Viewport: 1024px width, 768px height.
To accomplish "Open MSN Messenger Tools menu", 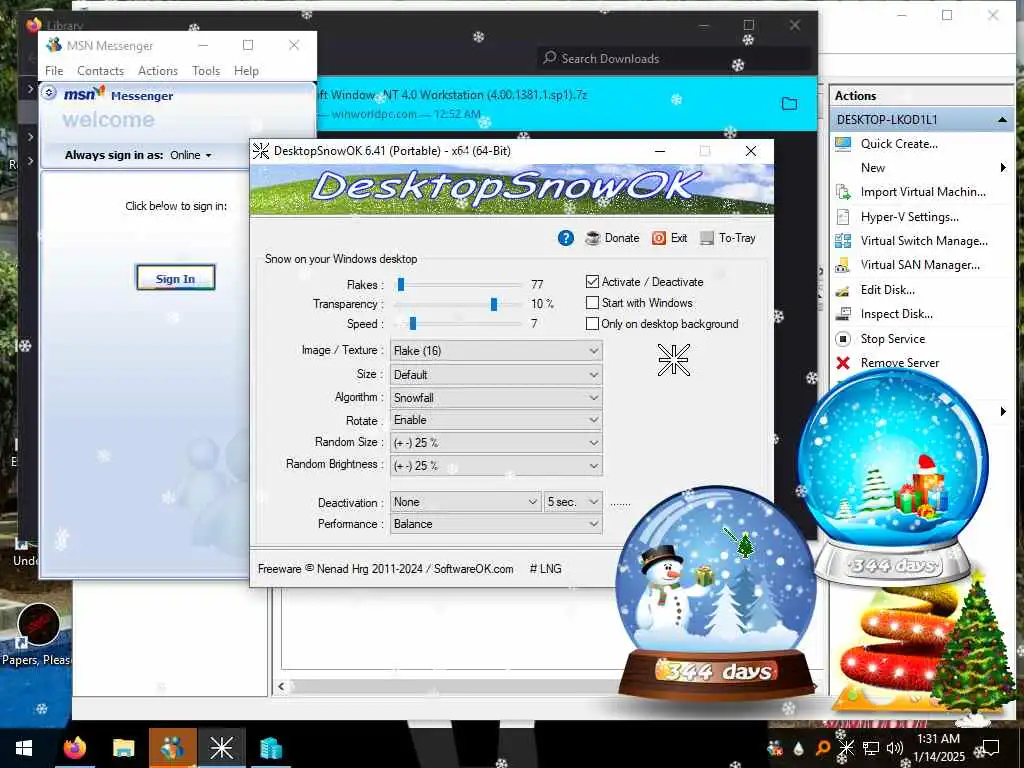I will click(206, 71).
